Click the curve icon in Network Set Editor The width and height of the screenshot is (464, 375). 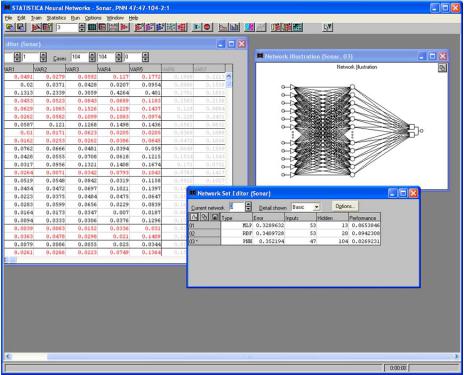coord(194,217)
